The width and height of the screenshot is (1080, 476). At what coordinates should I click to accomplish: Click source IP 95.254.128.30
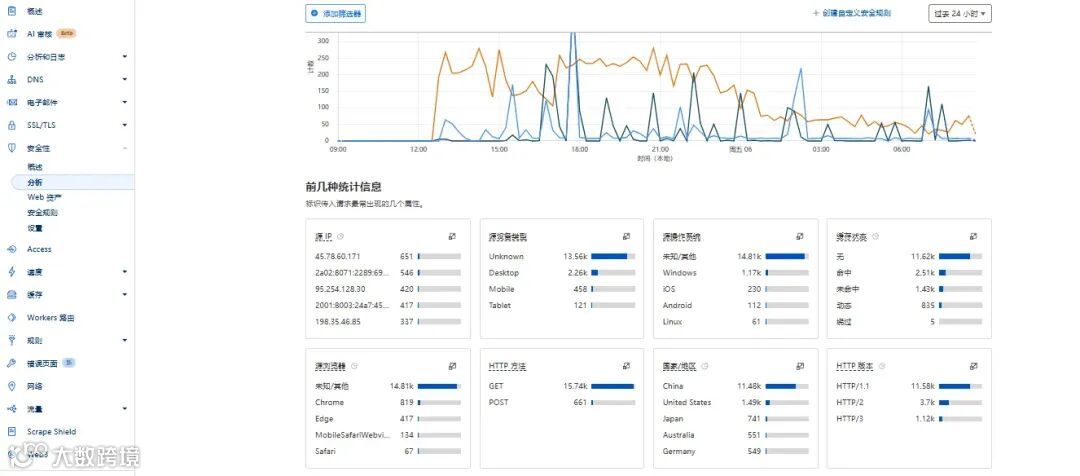340,289
